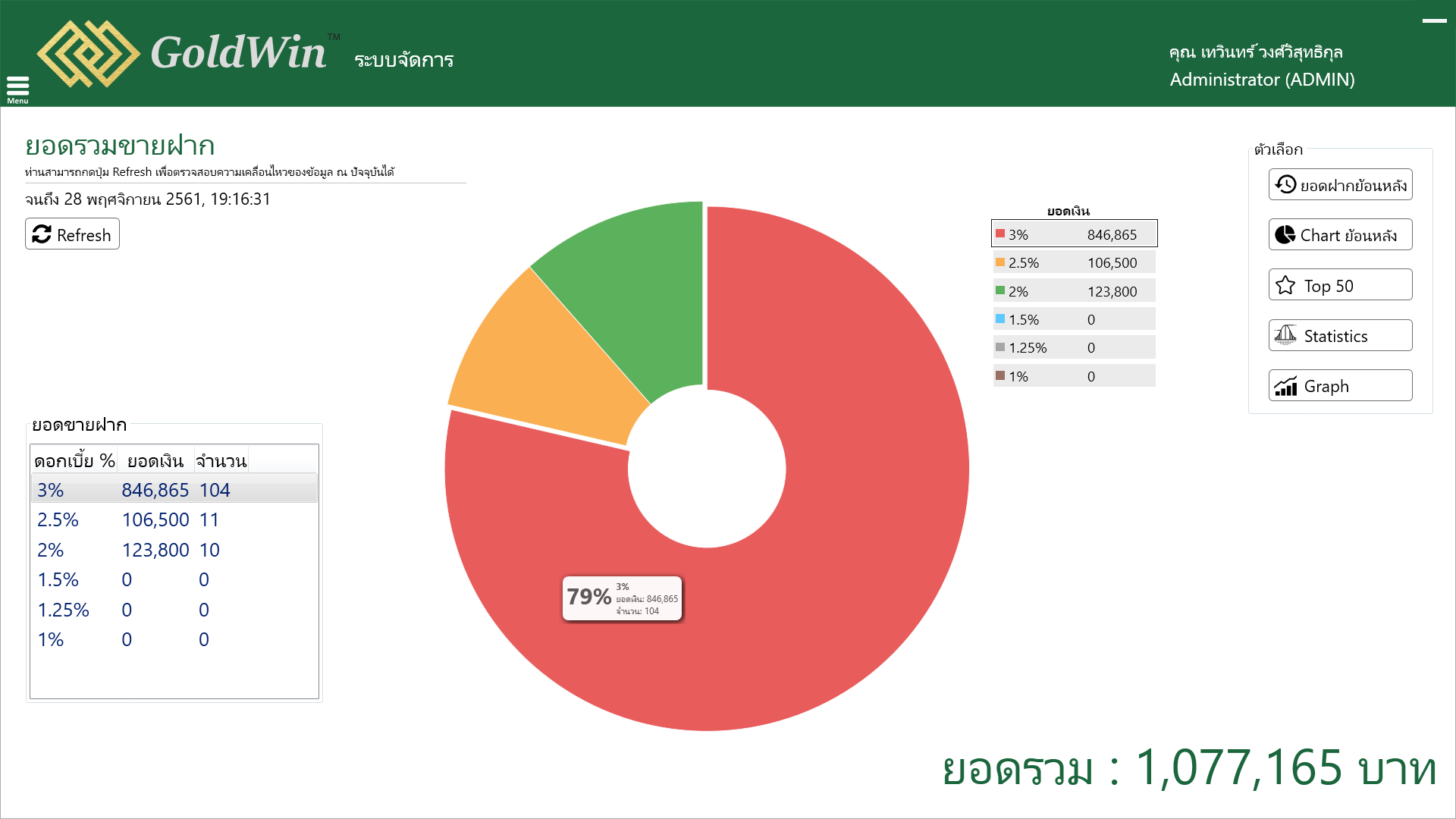Click the red 3% legend swatch
The image size is (1456, 819).
[1000, 234]
